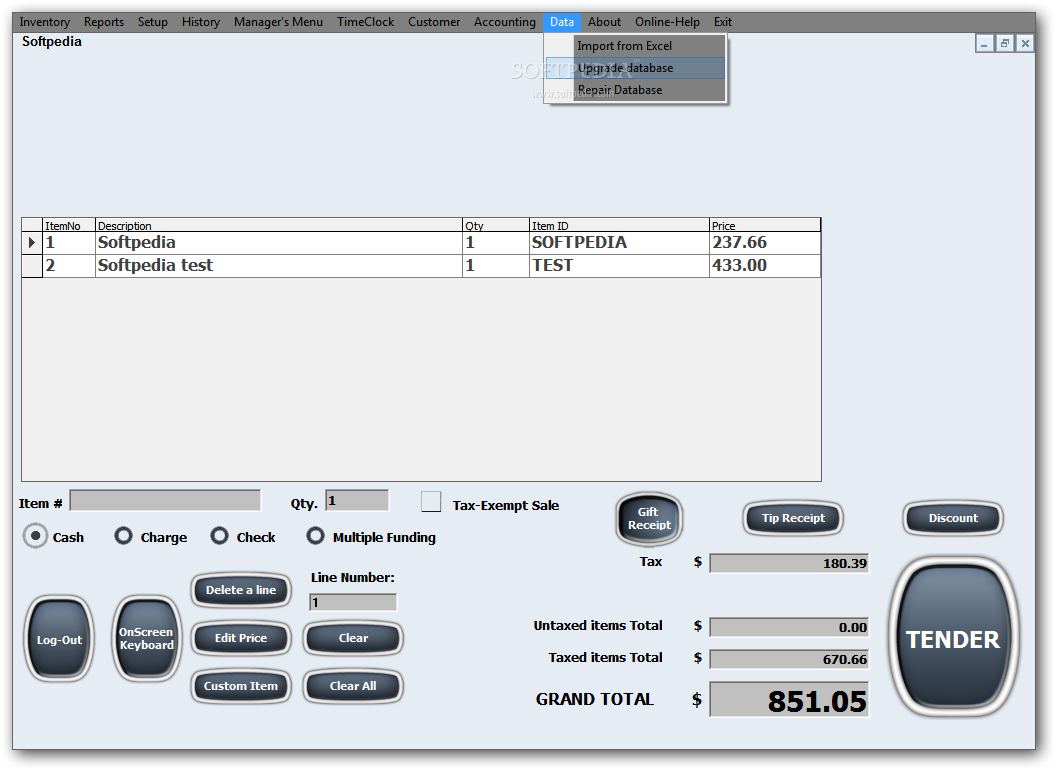Click the Gift Receipt button
The width and height of the screenshot is (1056, 770).
point(649,519)
